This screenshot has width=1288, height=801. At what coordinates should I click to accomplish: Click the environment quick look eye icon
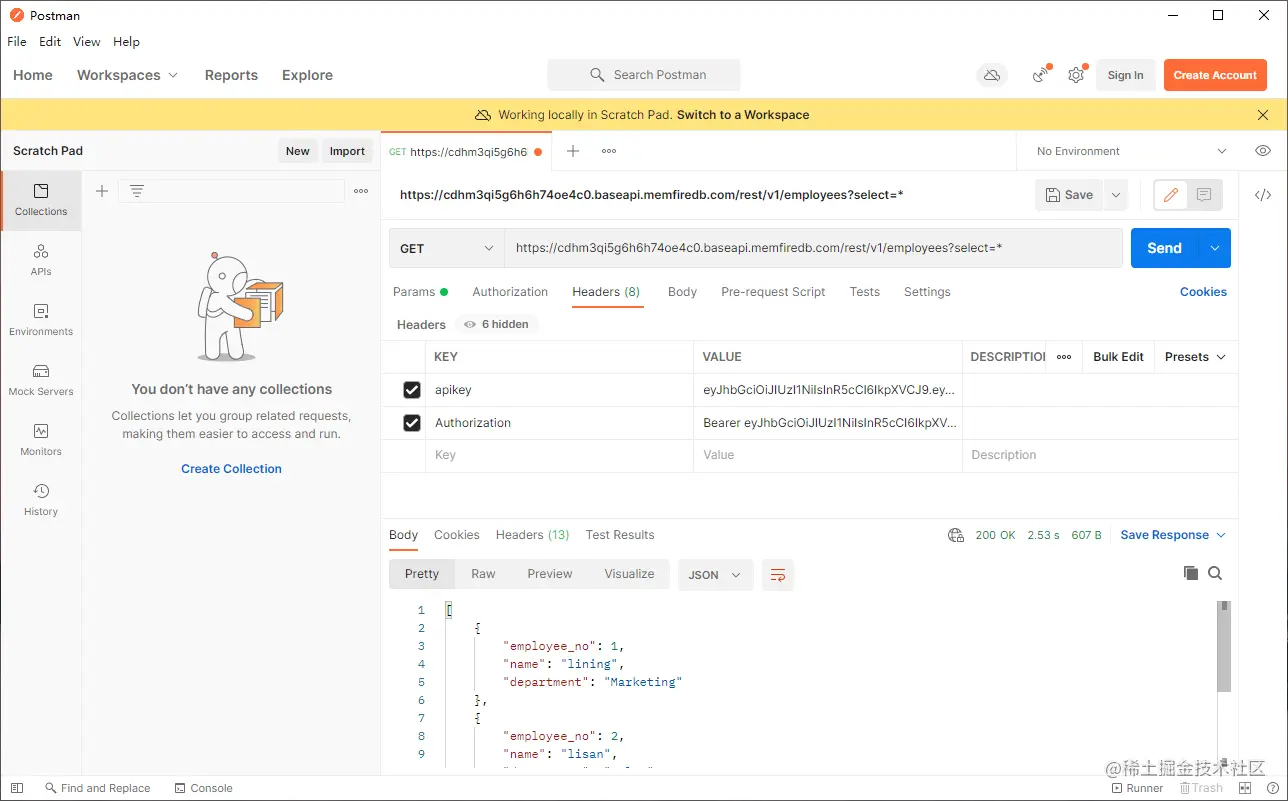(x=1263, y=151)
